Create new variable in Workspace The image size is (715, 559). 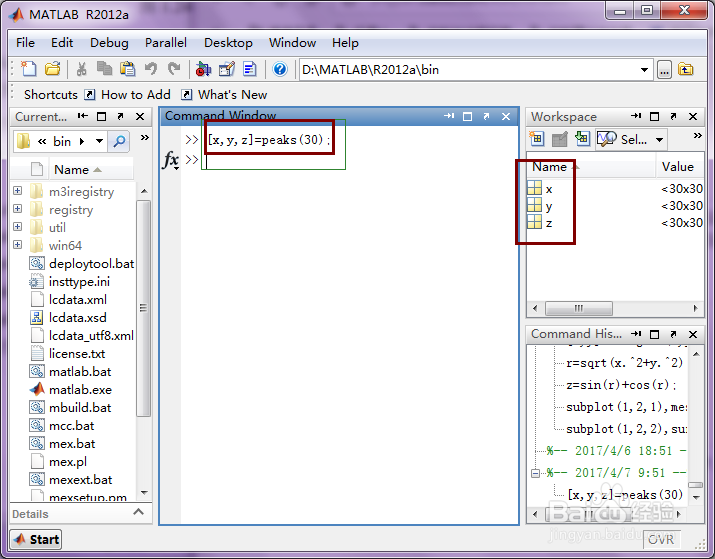[x=536, y=139]
